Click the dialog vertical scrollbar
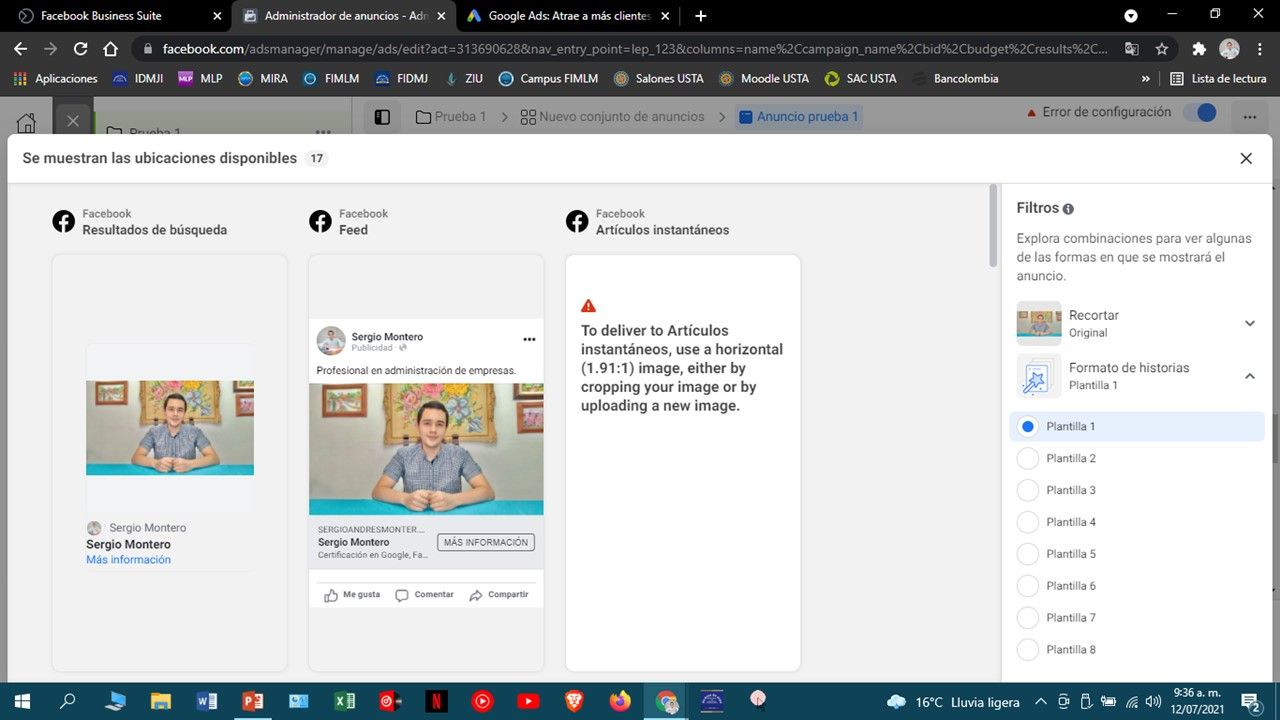Image resolution: width=1280 pixels, height=720 pixels. click(993, 225)
